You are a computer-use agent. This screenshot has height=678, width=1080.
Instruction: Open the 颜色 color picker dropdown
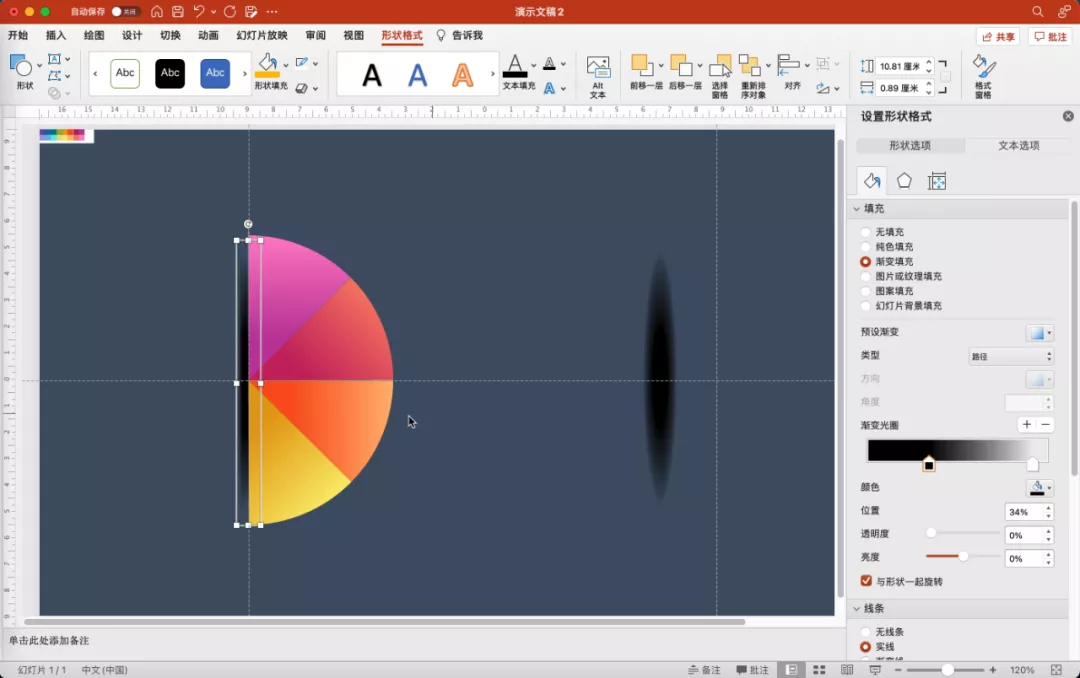pos(1039,488)
